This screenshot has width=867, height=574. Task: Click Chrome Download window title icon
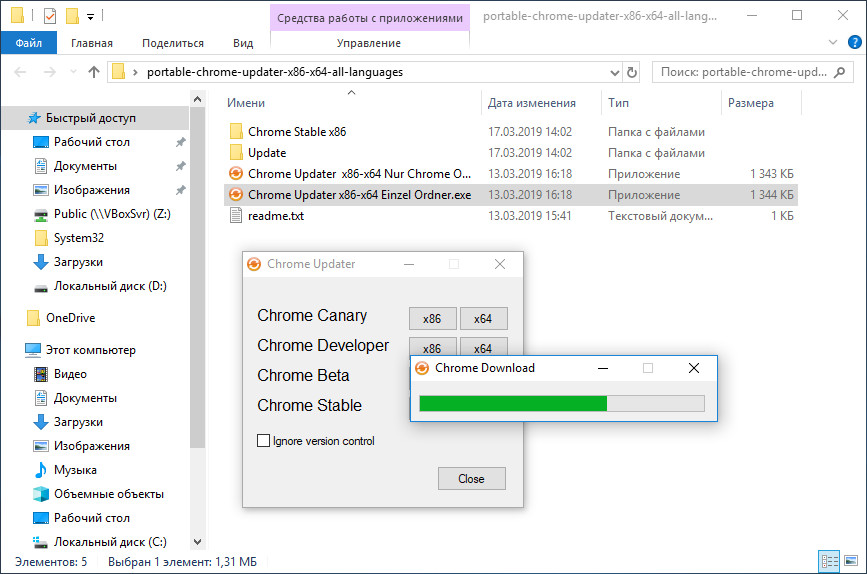coord(422,368)
